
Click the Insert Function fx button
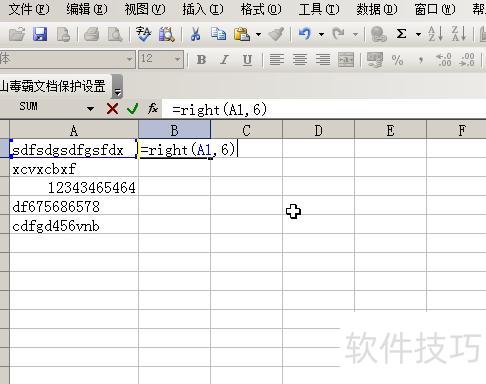(153, 109)
